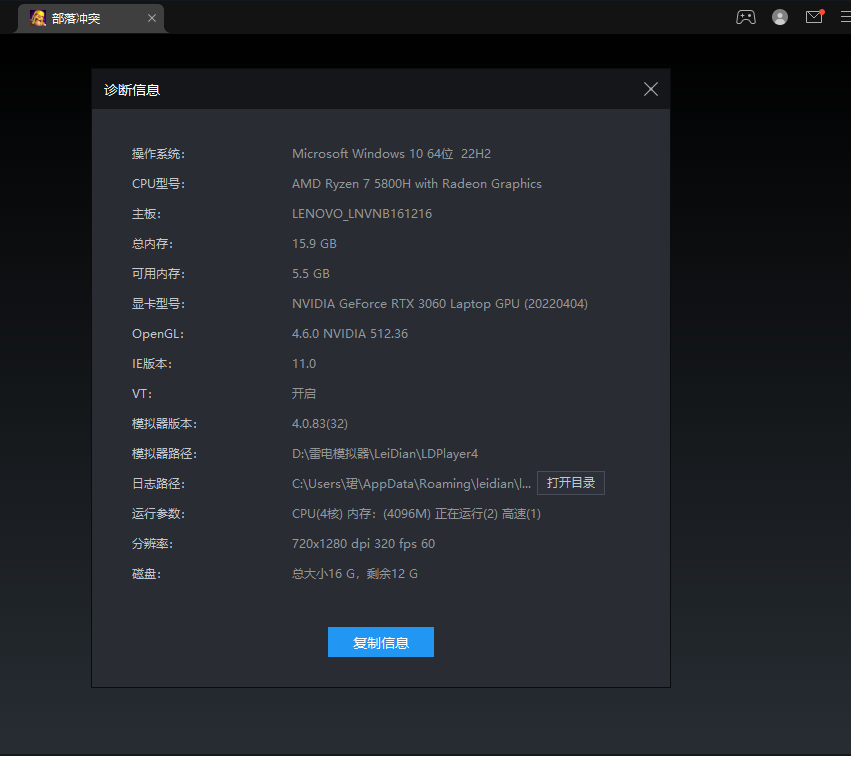Click the 诊断信息 dialog title

[132, 90]
